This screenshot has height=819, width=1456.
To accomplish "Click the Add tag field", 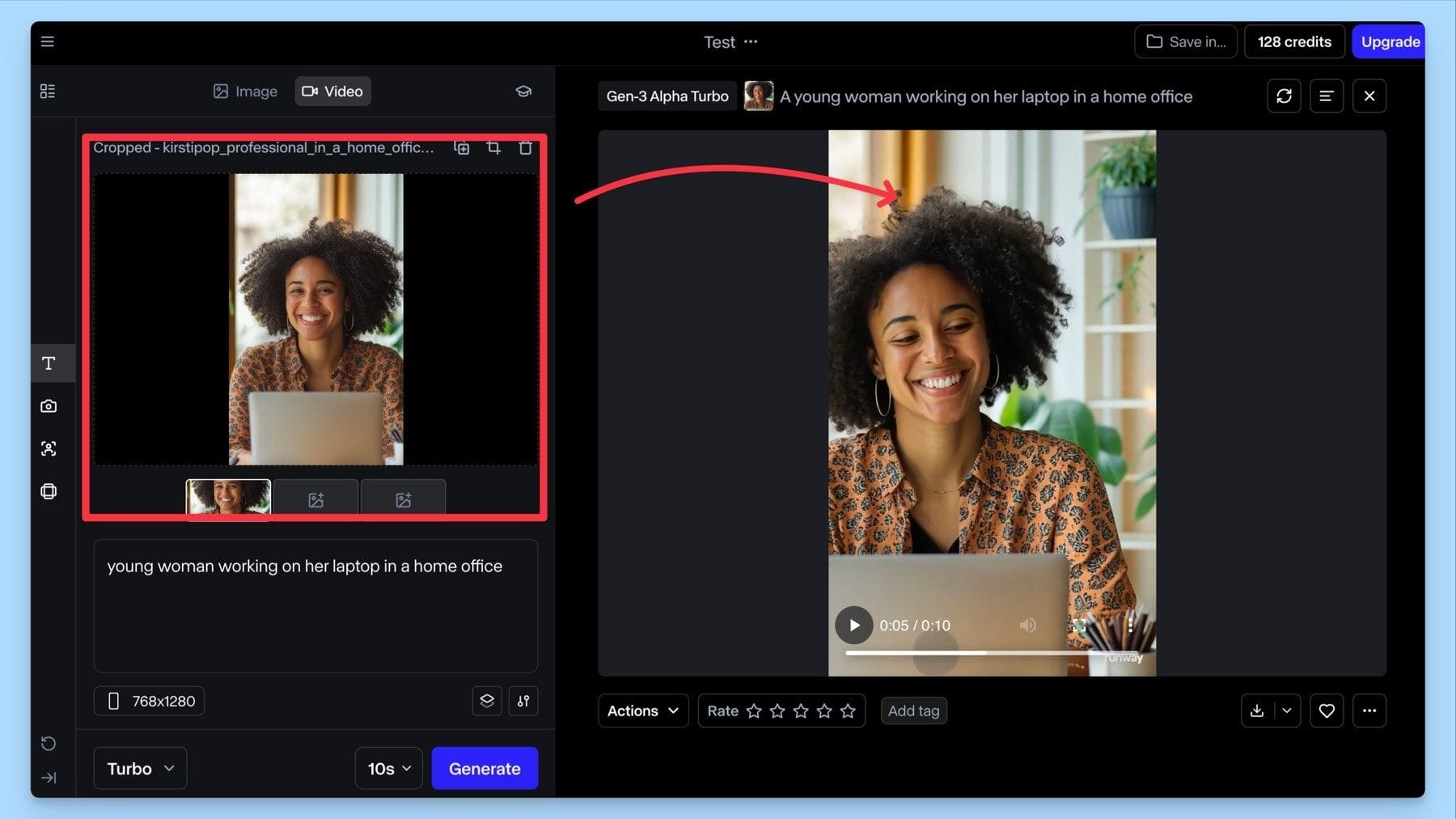I will tap(914, 711).
